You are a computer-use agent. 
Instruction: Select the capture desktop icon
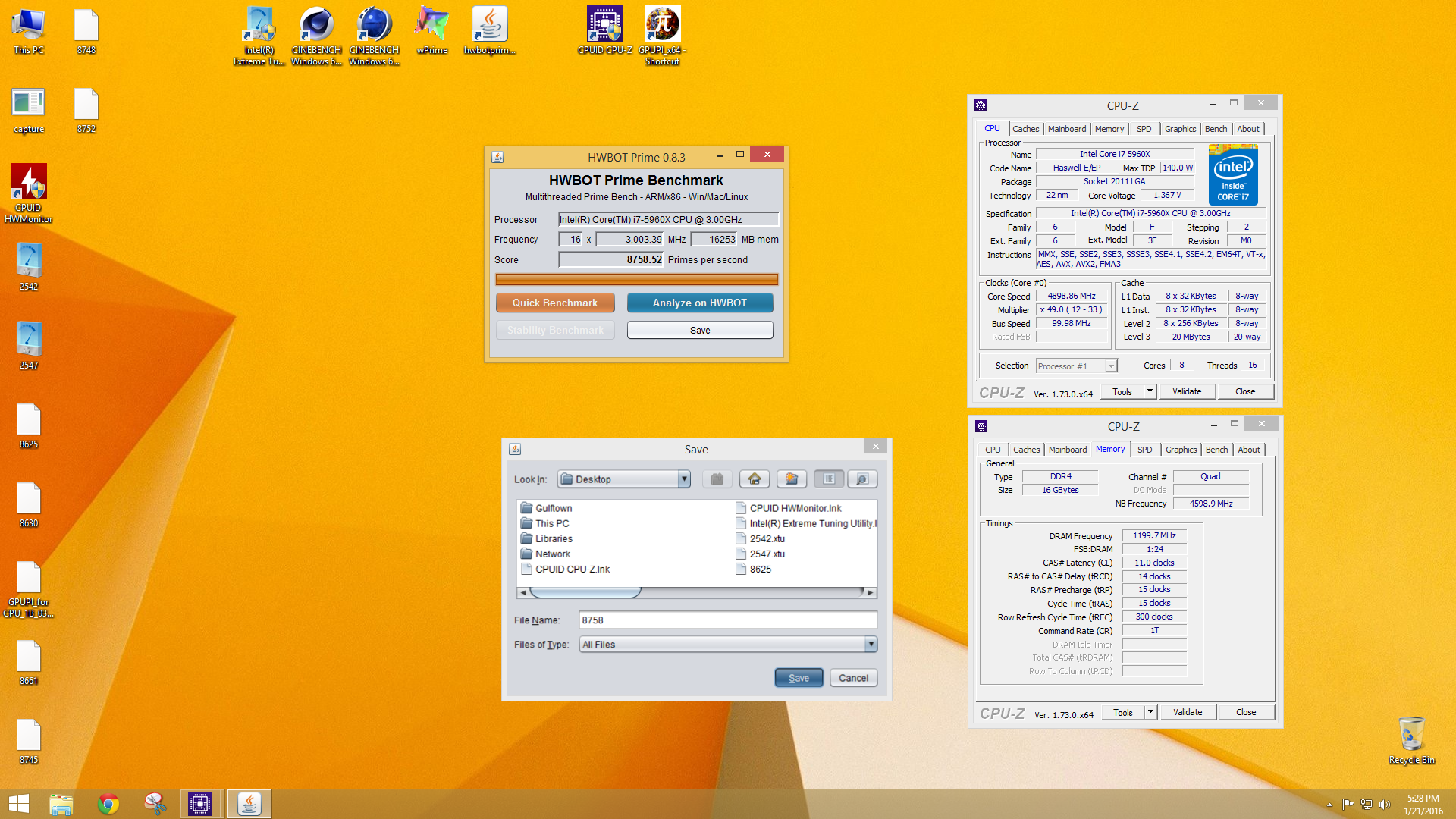coord(29,110)
